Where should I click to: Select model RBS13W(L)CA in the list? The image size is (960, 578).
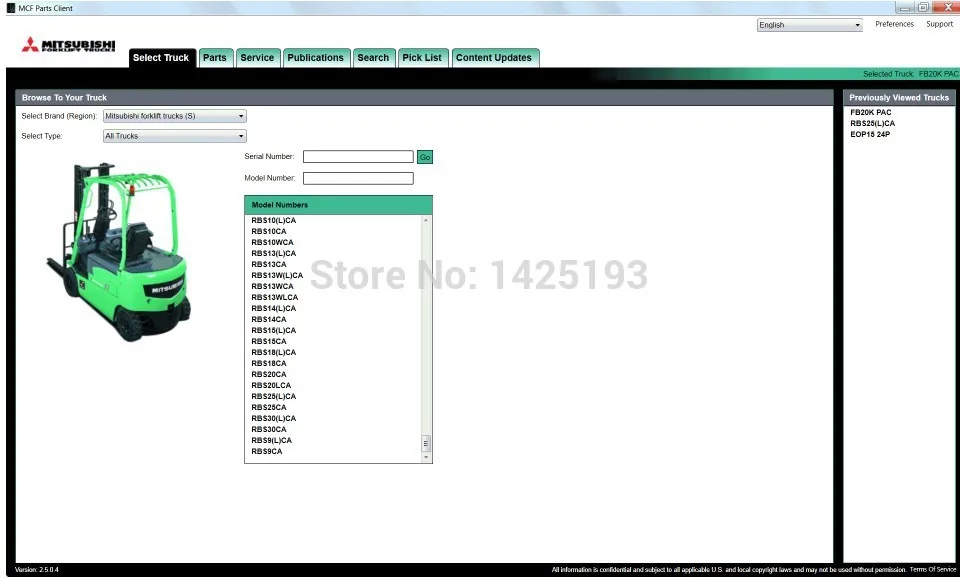tap(277, 276)
